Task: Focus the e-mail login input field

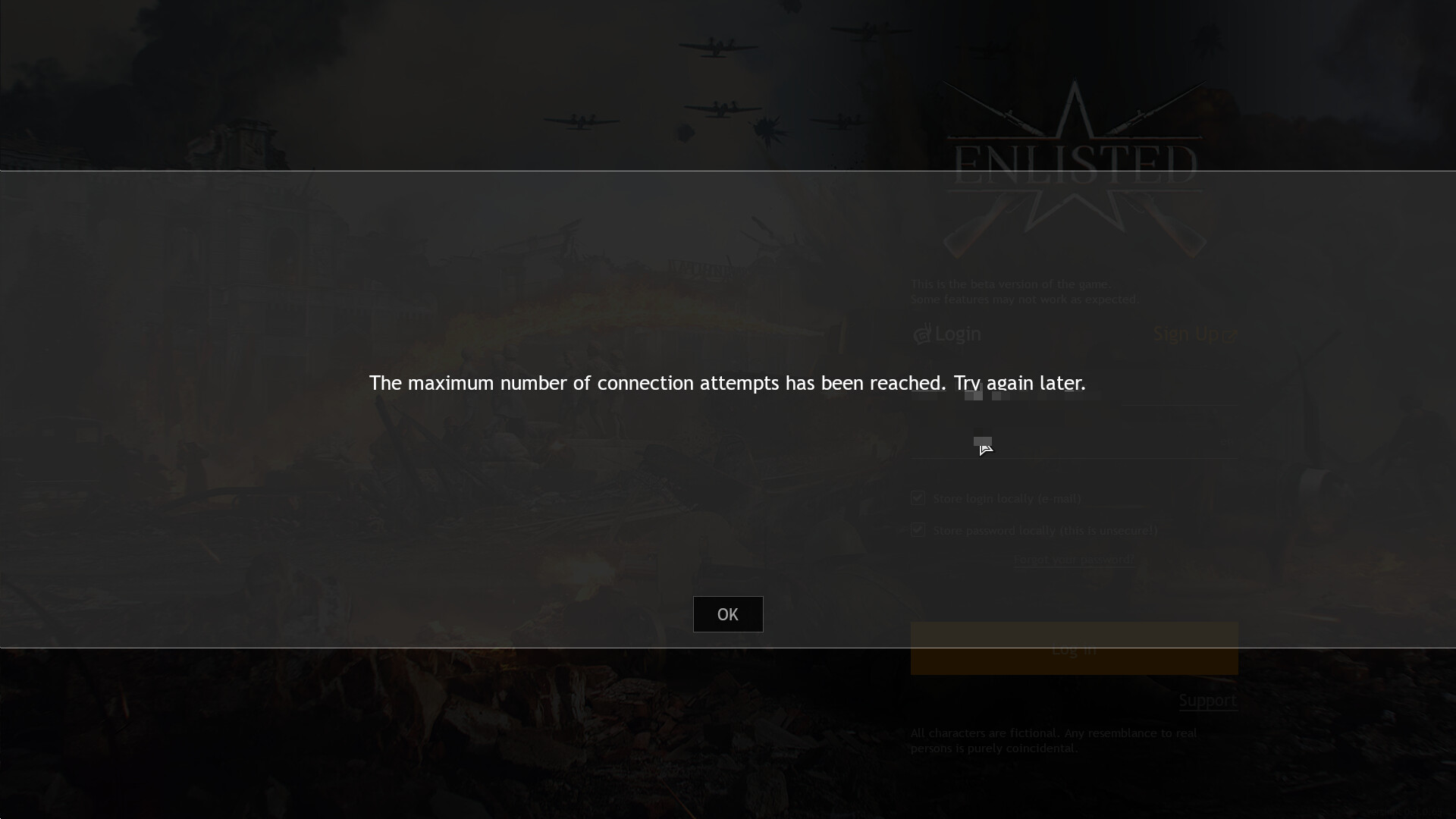Action: coord(1074,390)
